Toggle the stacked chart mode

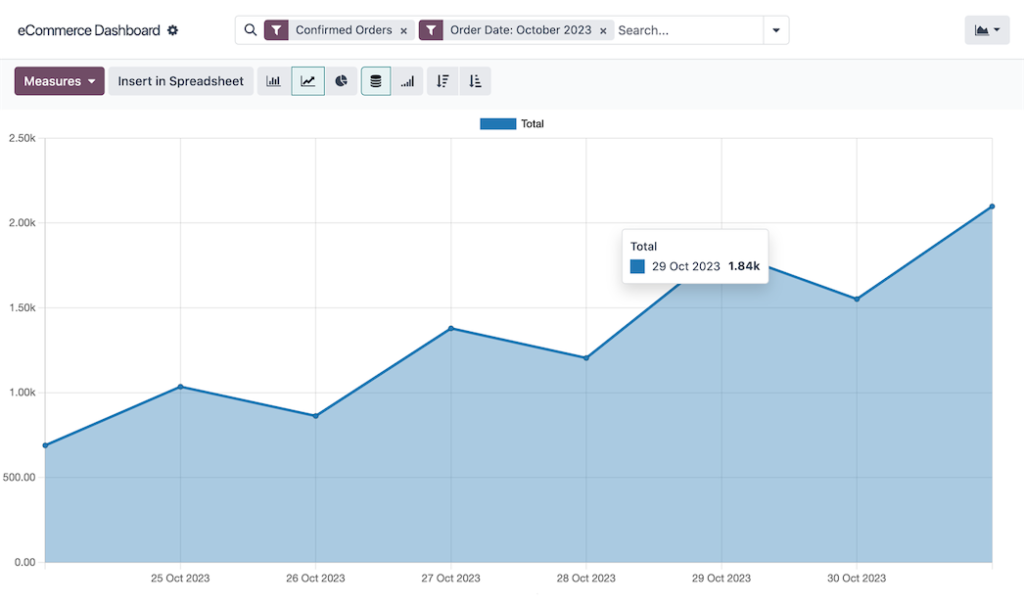click(375, 81)
